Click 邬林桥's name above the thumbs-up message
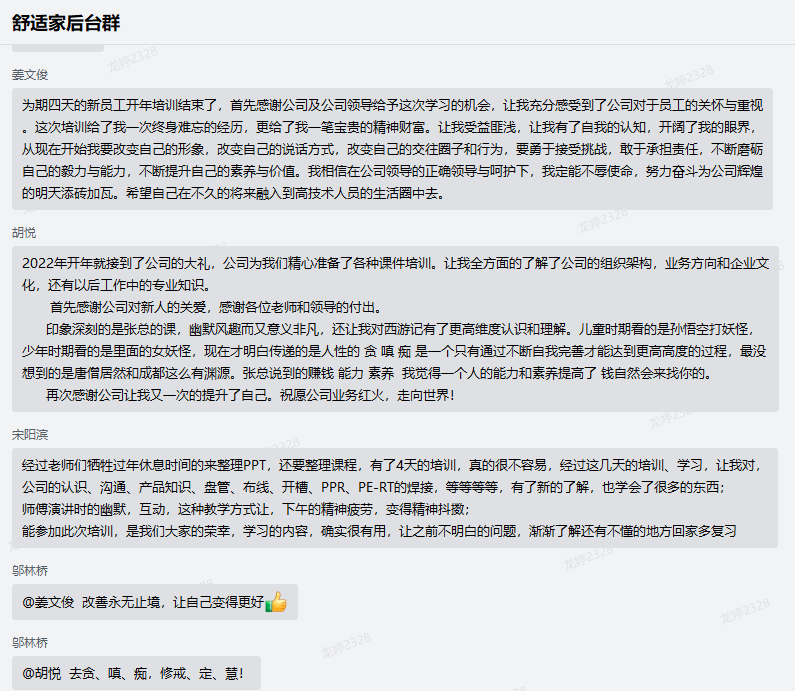This screenshot has width=795, height=691. [30, 572]
